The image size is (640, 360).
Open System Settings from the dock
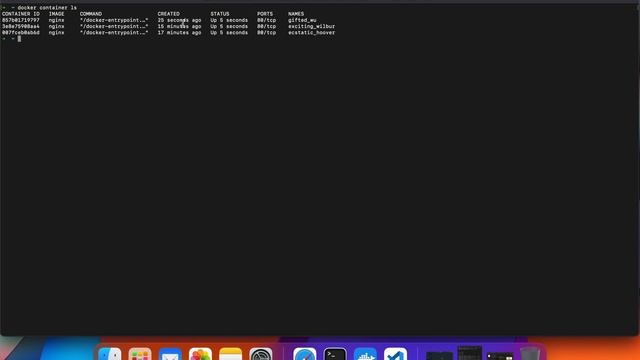[x=261, y=354]
